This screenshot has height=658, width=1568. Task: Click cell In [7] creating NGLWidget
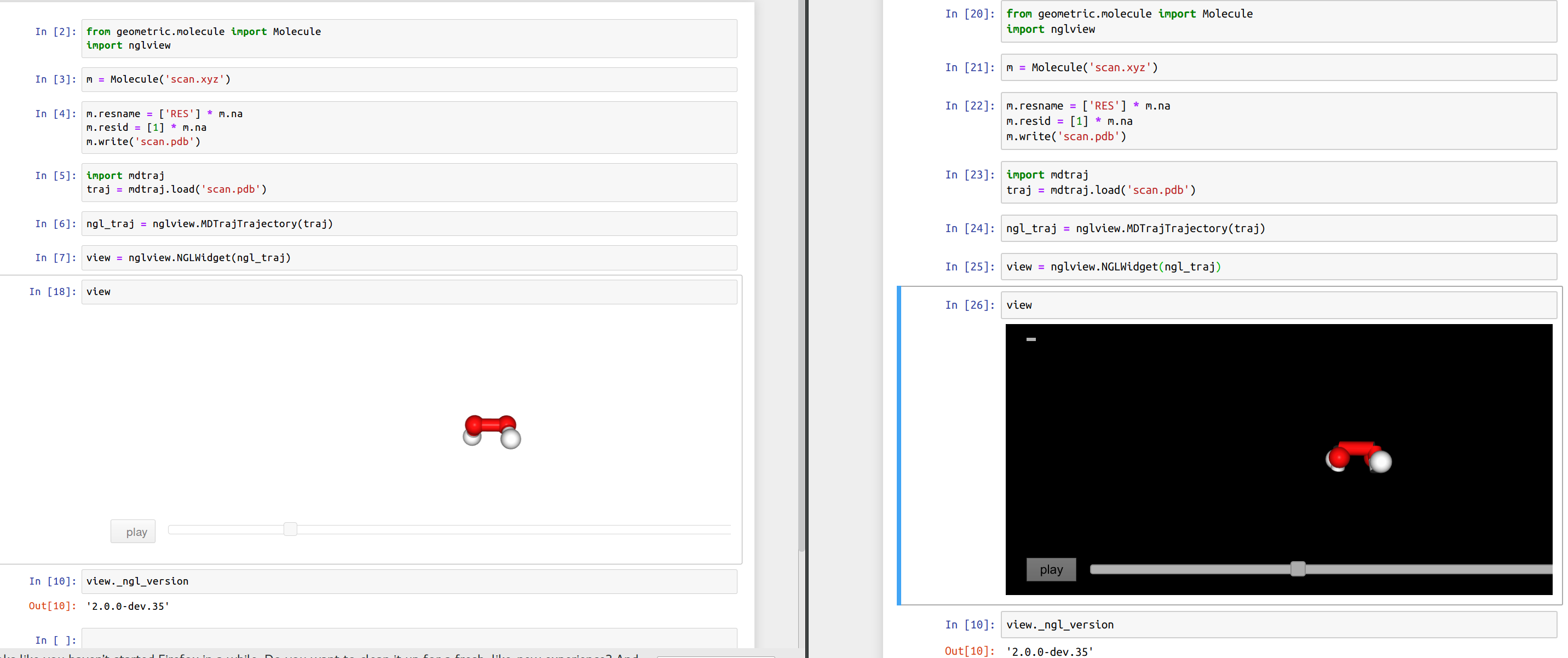point(408,257)
